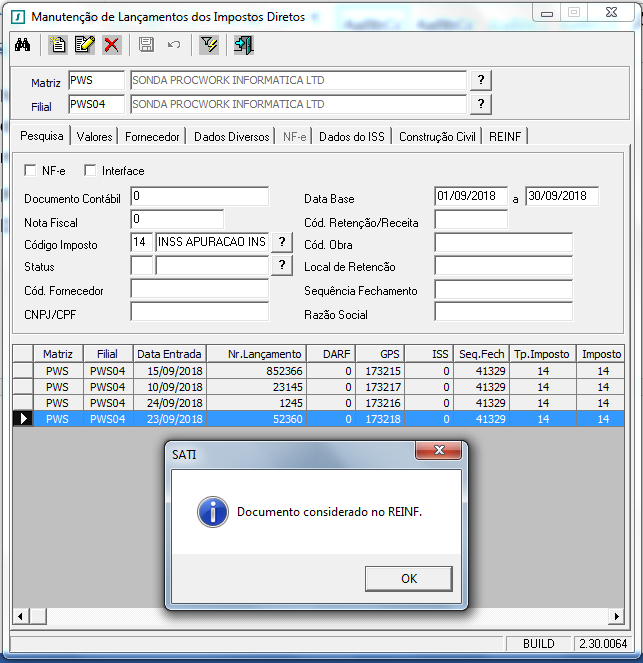
Task: Click version 2.30.0064 in status bar
Action: pyautogui.click(x=603, y=644)
